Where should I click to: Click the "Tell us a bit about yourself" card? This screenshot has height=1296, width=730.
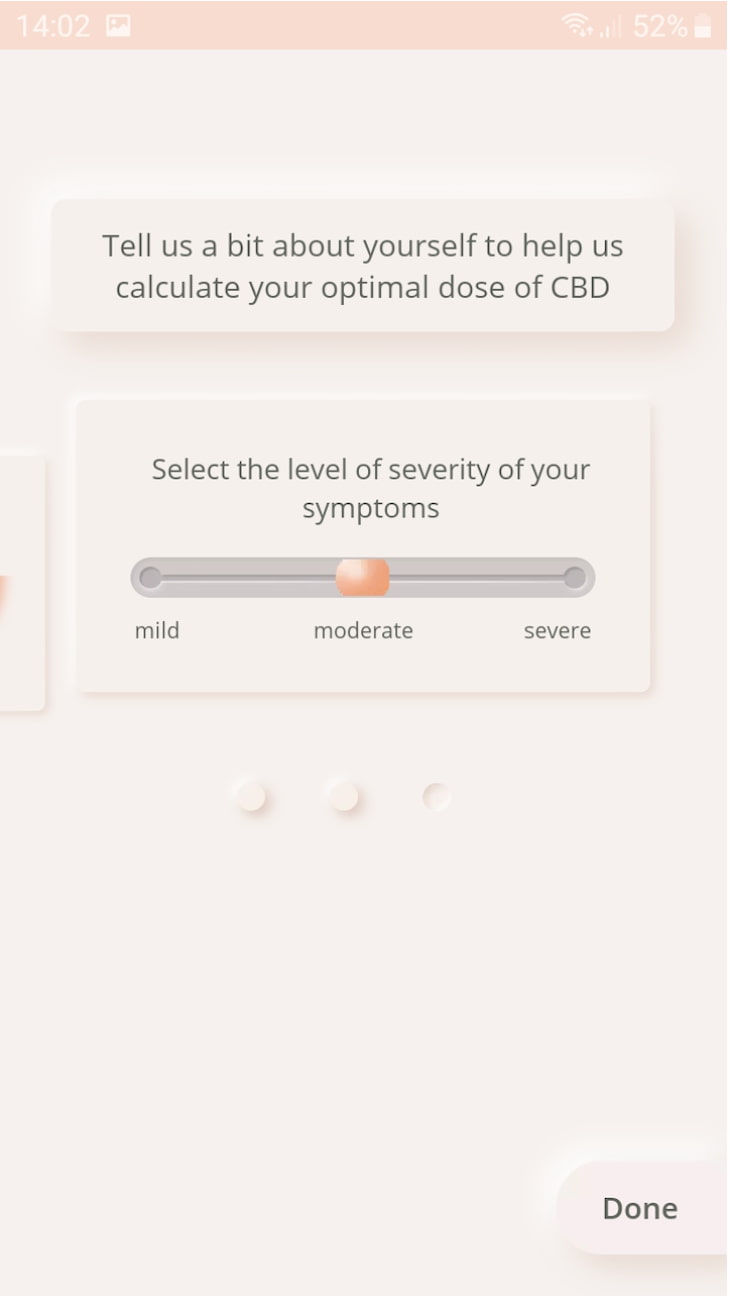pyautogui.click(x=363, y=266)
